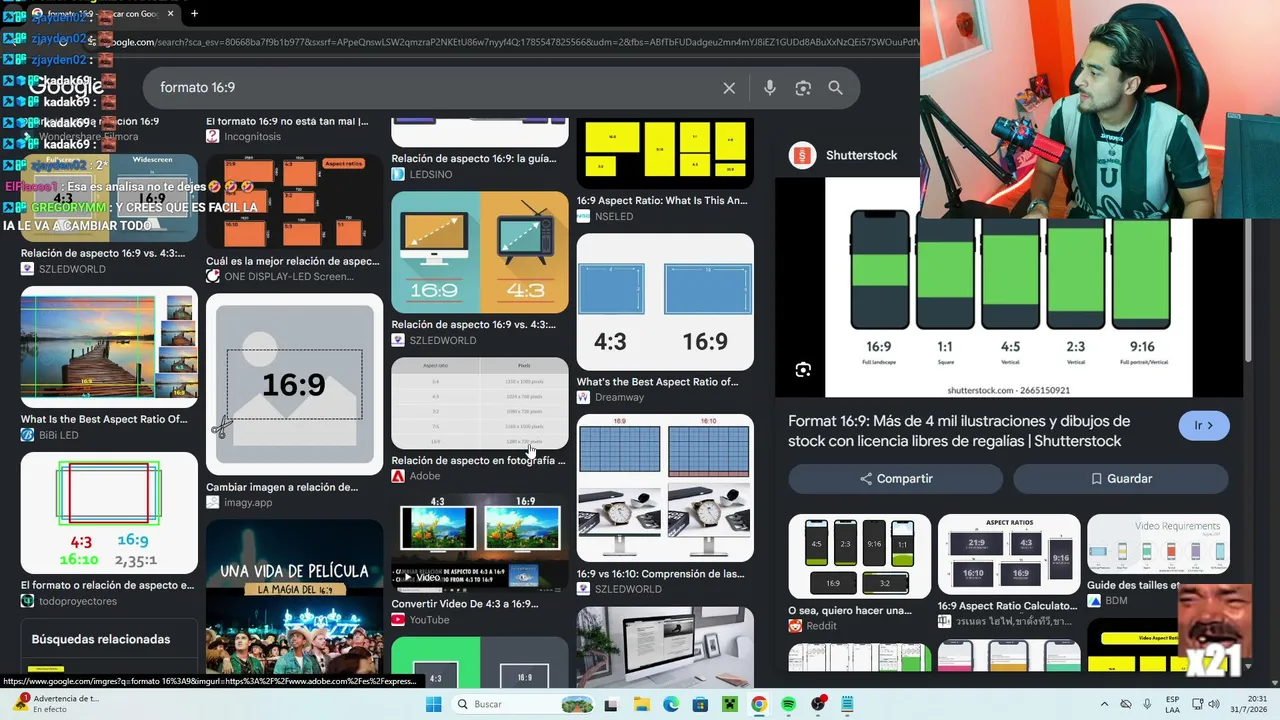Open Spotify from the taskbar
This screenshot has width=1280, height=720.
pyautogui.click(x=788, y=704)
